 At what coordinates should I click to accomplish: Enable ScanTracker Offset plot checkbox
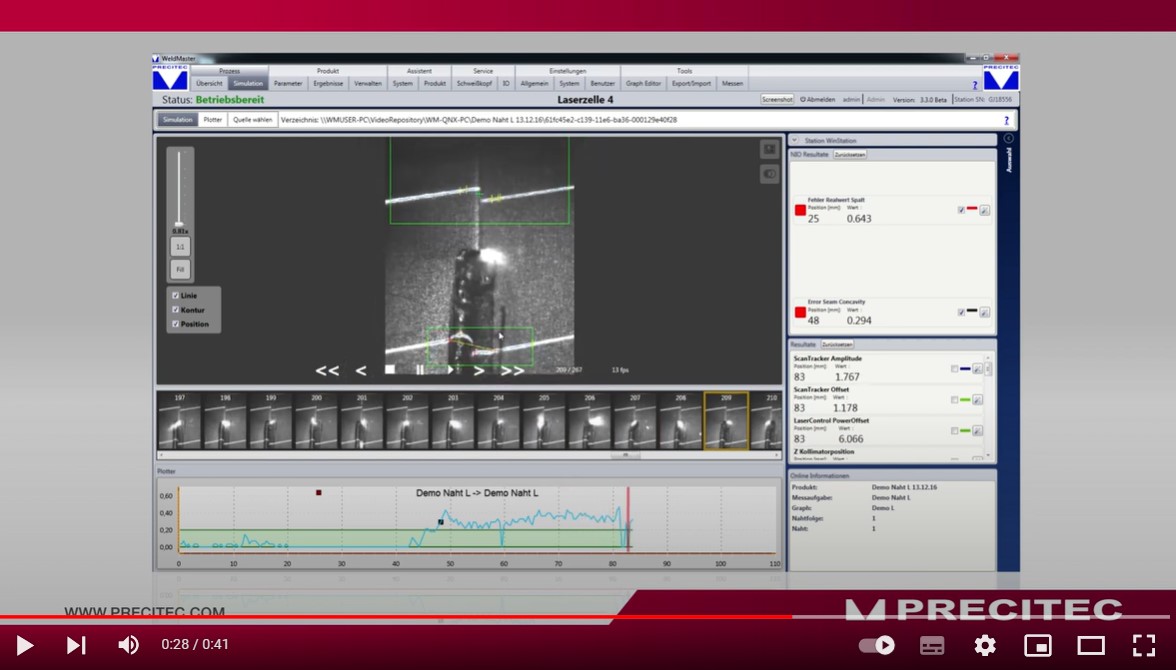954,400
